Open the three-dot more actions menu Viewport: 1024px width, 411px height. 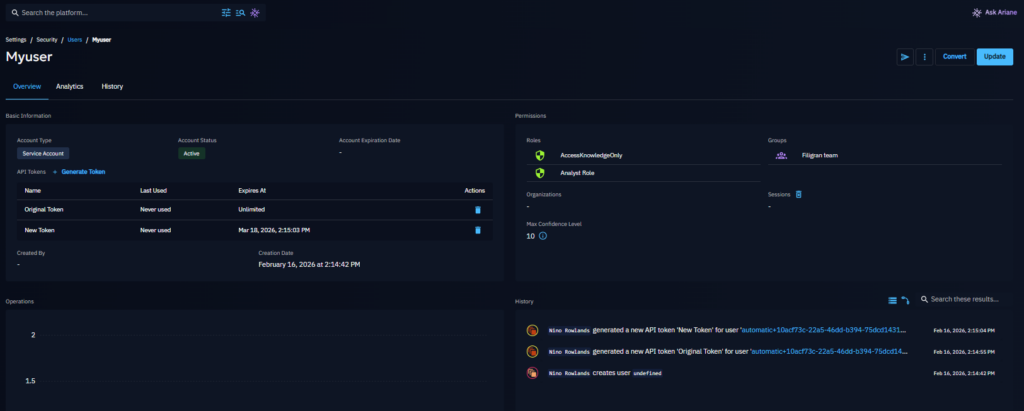pyautogui.click(x=924, y=57)
